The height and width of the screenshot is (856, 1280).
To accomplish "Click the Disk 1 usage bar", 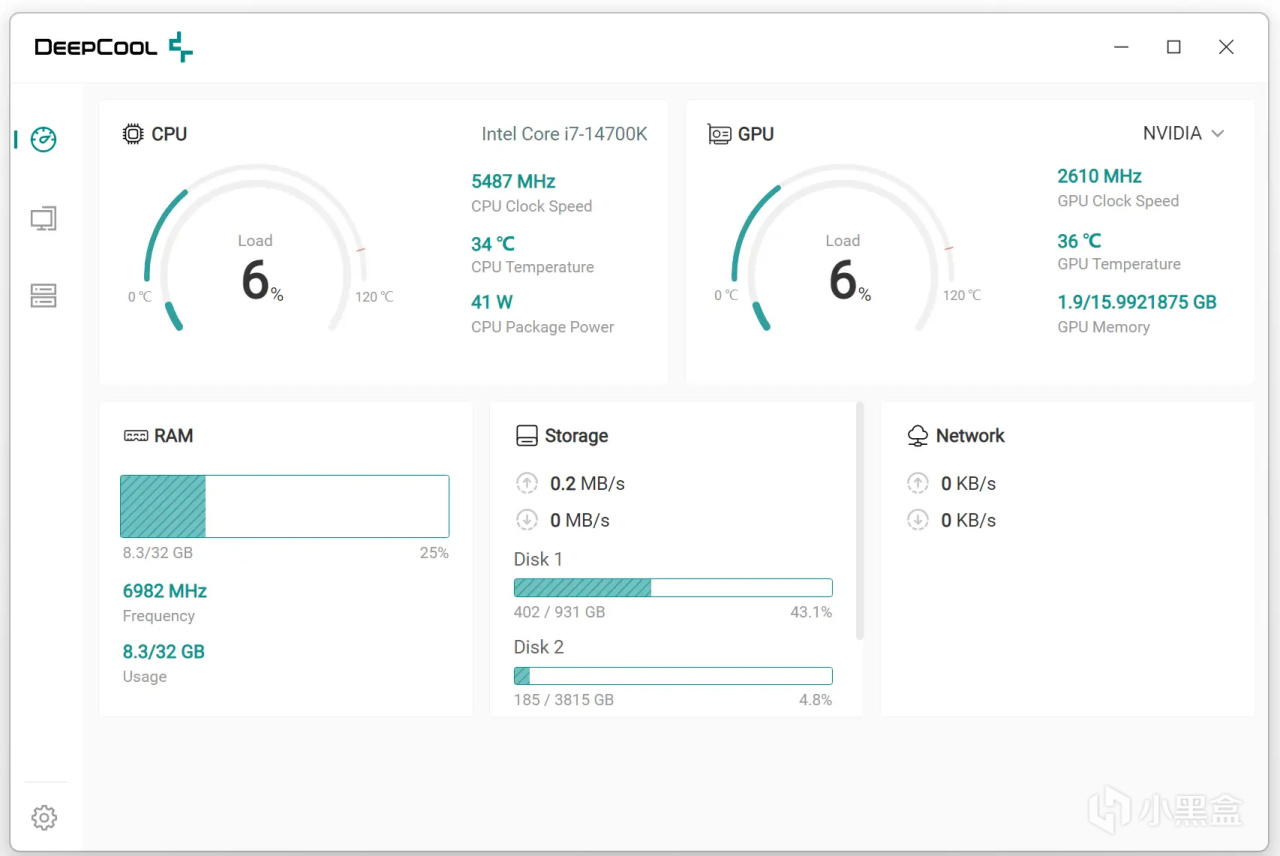I will tap(673, 588).
